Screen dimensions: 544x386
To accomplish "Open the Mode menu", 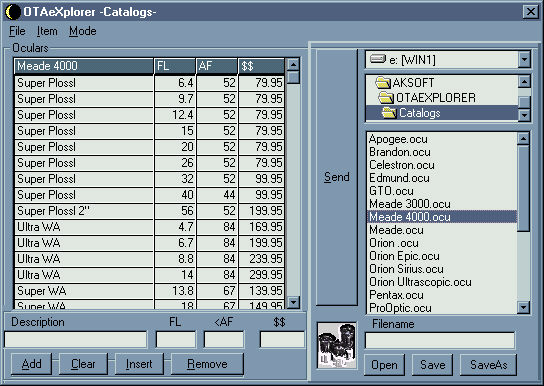I will (x=83, y=31).
